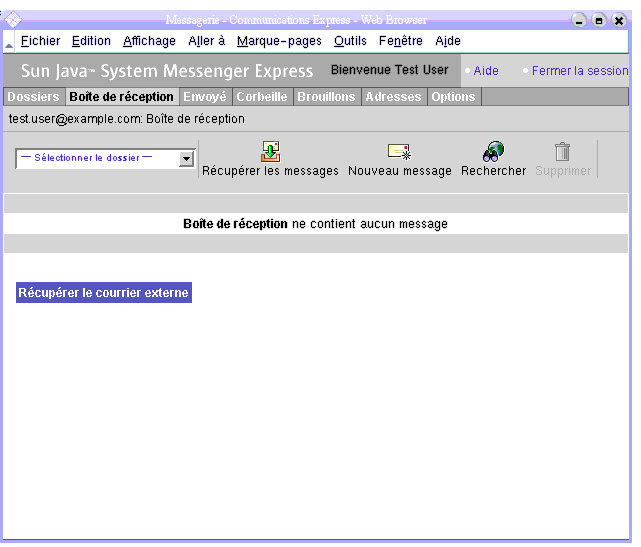Click the small arrow icon left of the Fichier menu
This screenshot has width=641, height=547.
pyautogui.click(x=9, y=45)
